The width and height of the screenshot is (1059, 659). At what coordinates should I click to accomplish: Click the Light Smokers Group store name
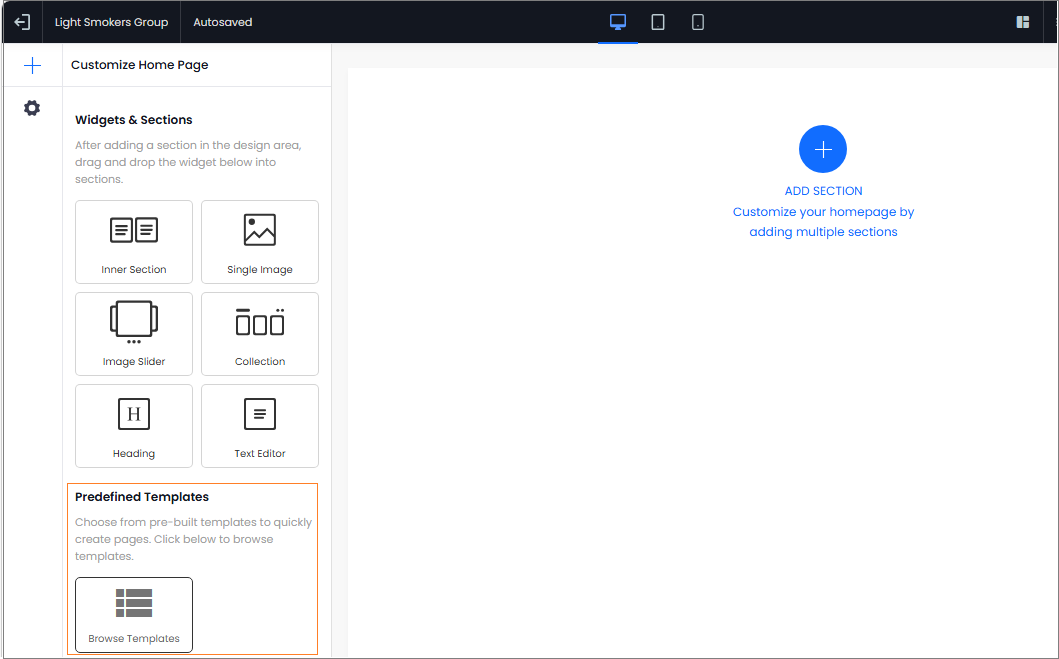pyautogui.click(x=111, y=22)
